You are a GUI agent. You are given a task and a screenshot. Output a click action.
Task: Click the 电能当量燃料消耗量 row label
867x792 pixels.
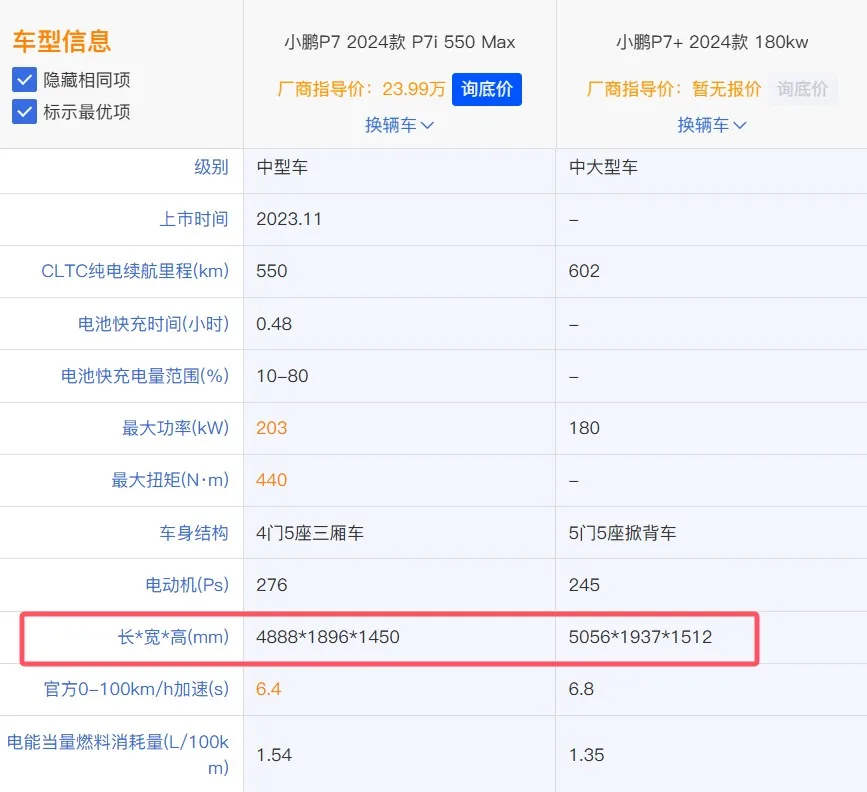[x=118, y=754]
